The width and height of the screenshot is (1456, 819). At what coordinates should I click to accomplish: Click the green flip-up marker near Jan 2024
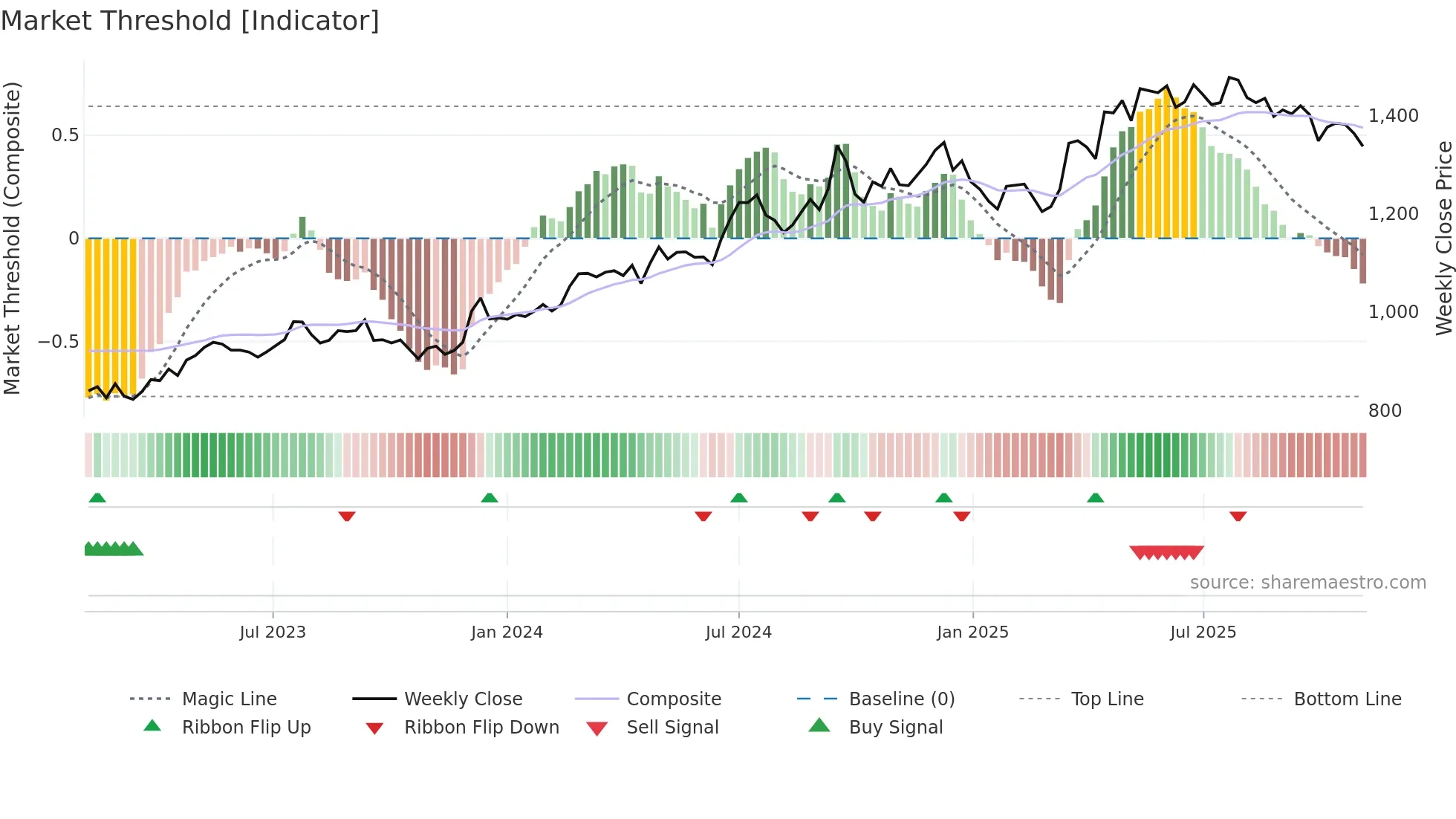tap(489, 498)
